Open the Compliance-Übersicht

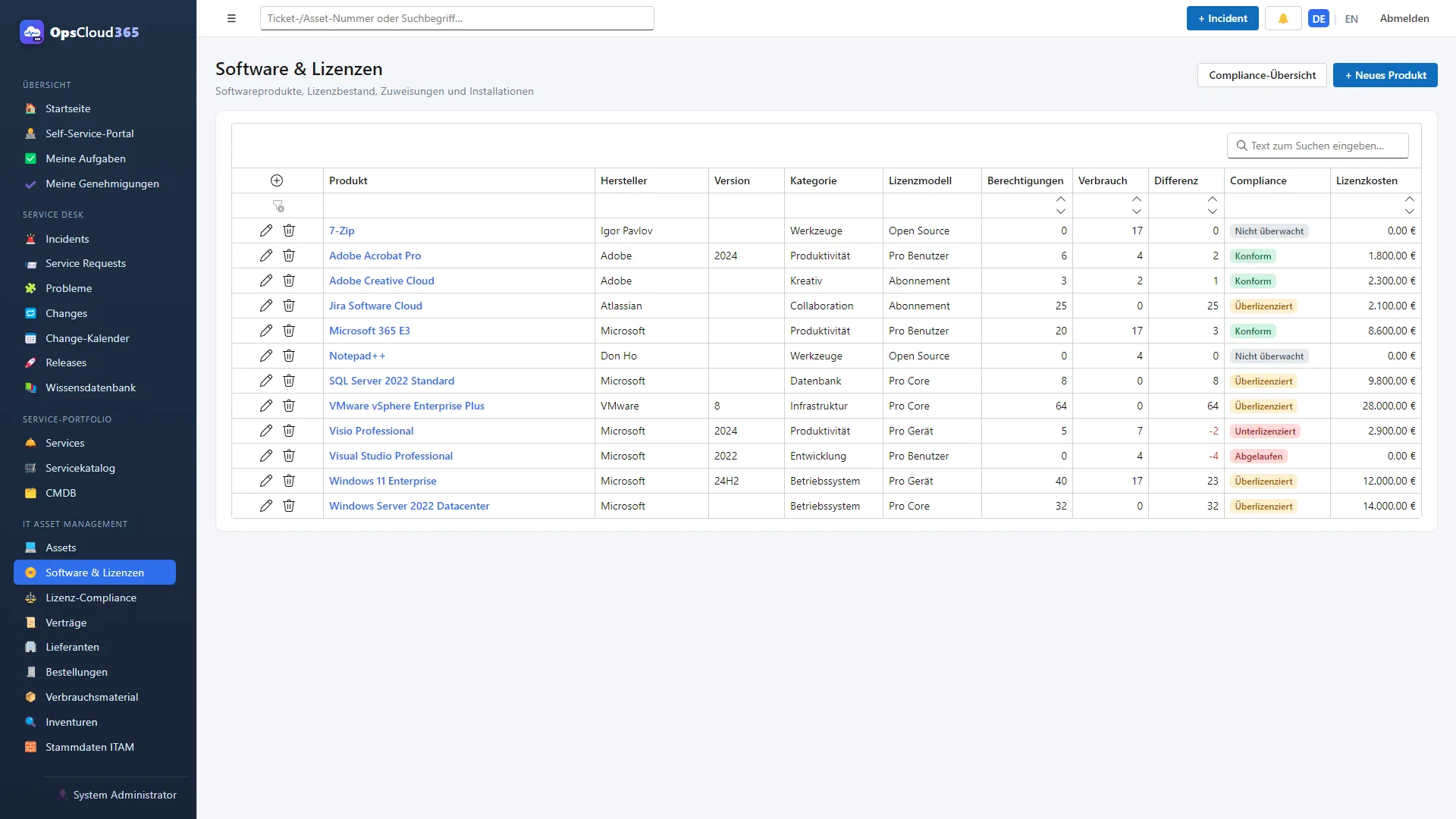tap(1262, 75)
